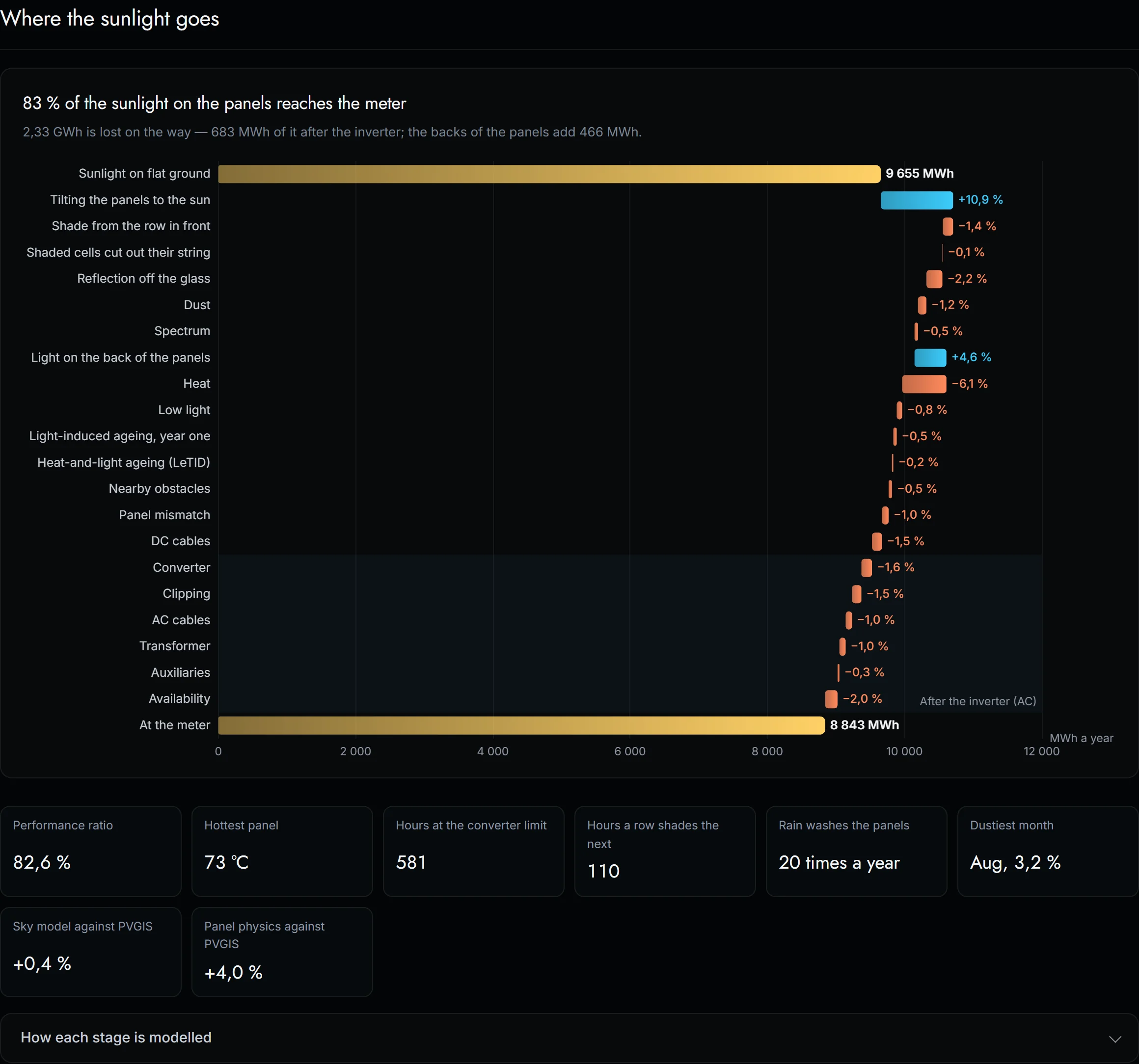Click the 'Dust' row label
This screenshot has width=1139, height=1064.
tap(196, 305)
